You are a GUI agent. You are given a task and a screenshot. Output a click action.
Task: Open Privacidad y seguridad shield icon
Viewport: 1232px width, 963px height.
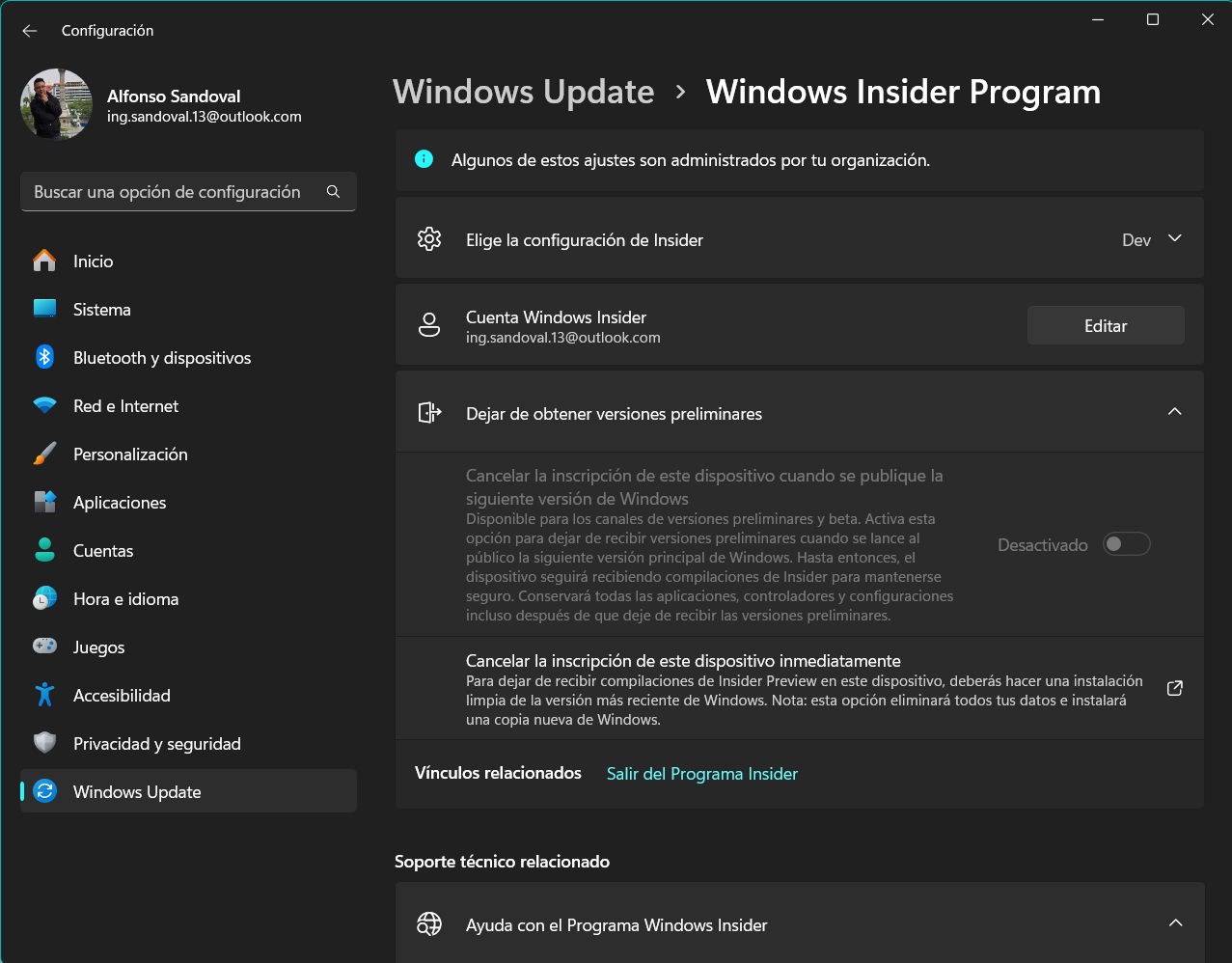click(46, 743)
